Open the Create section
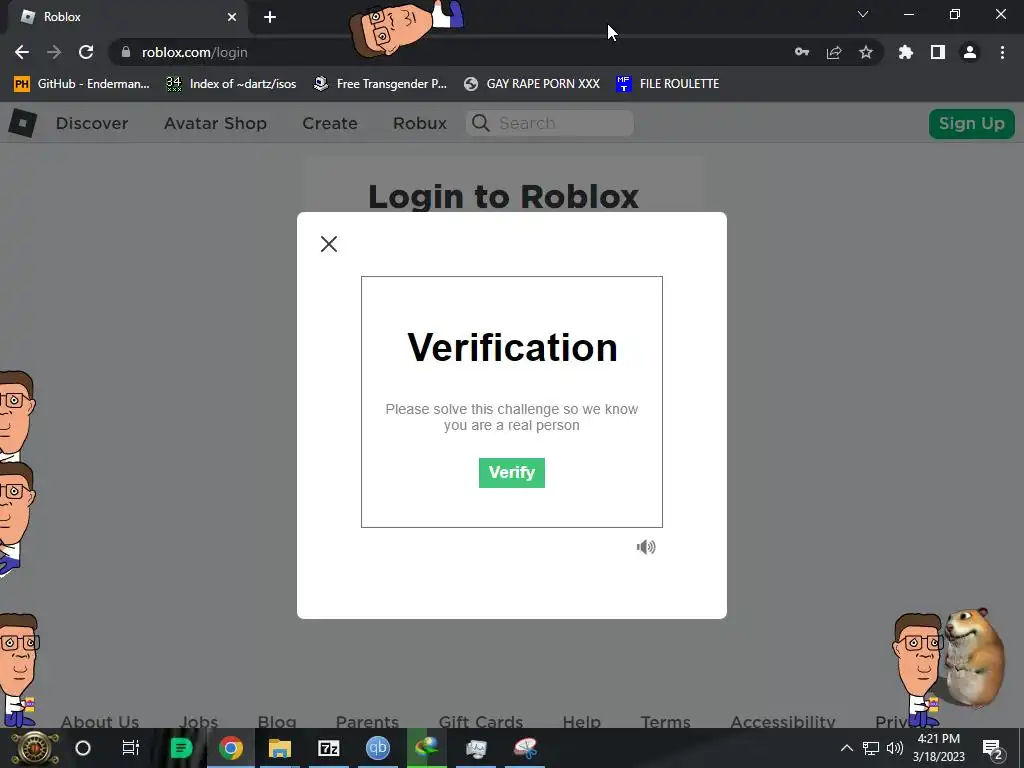This screenshot has width=1024, height=768. coord(330,123)
